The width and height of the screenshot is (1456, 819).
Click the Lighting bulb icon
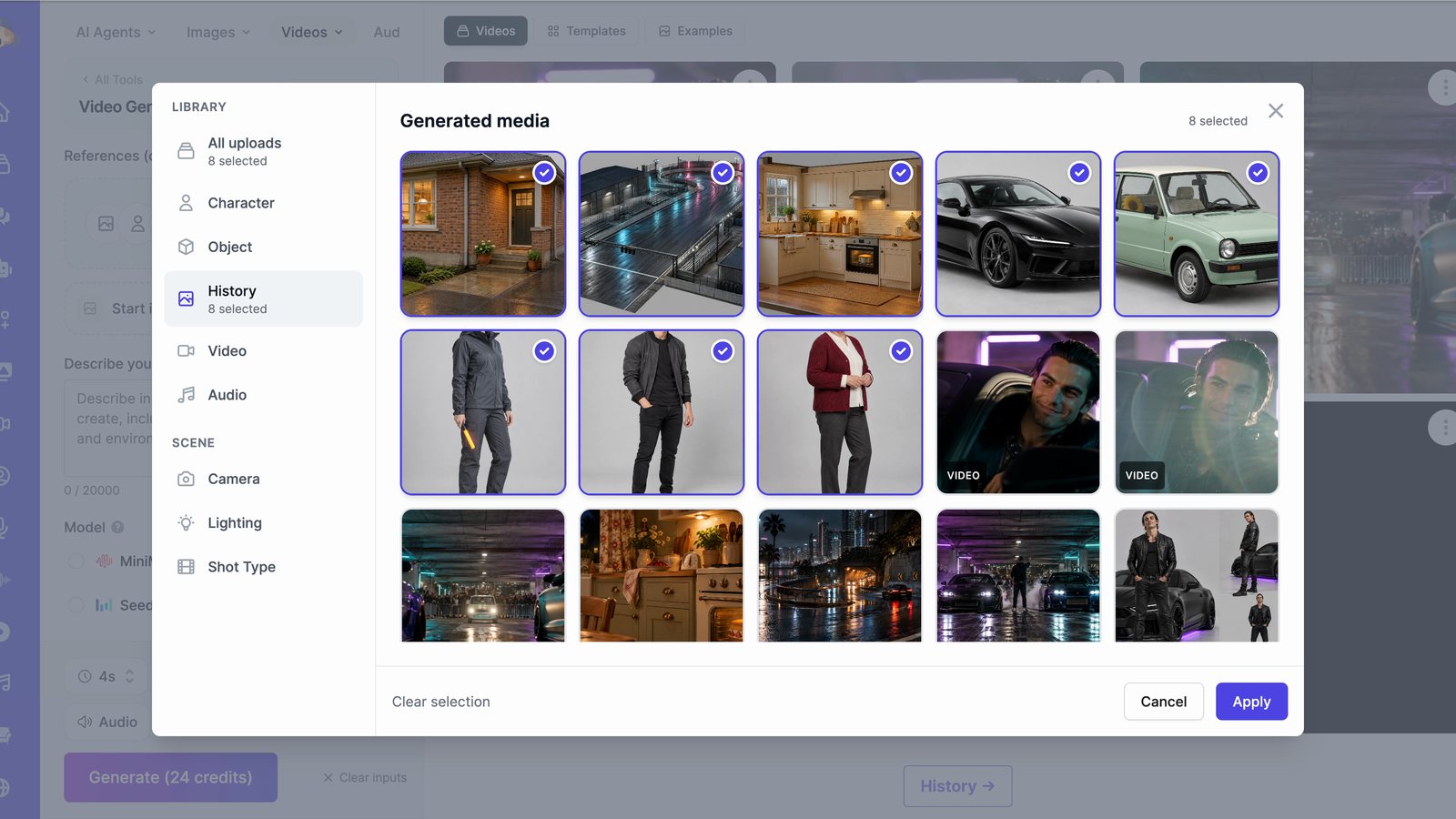186,522
